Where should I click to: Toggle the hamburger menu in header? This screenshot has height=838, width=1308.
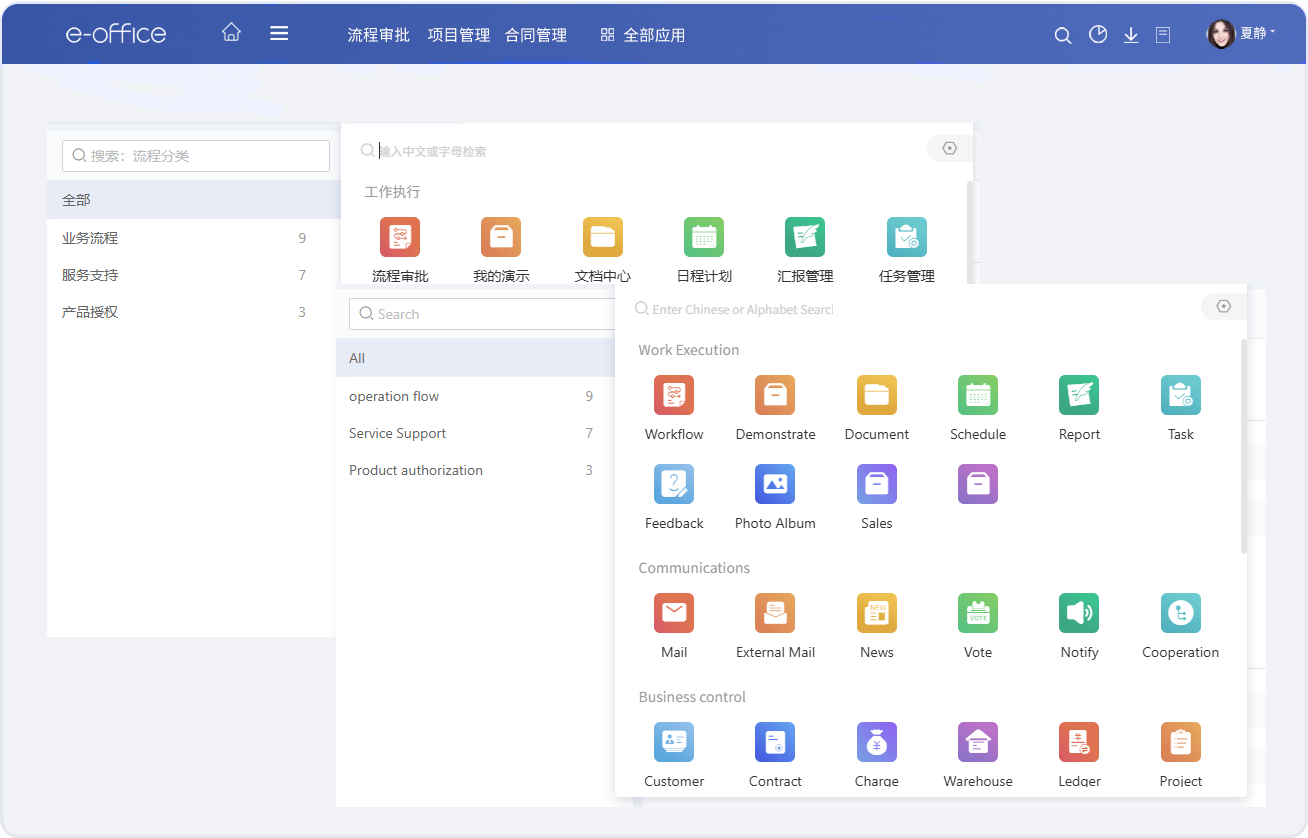point(279,33)
